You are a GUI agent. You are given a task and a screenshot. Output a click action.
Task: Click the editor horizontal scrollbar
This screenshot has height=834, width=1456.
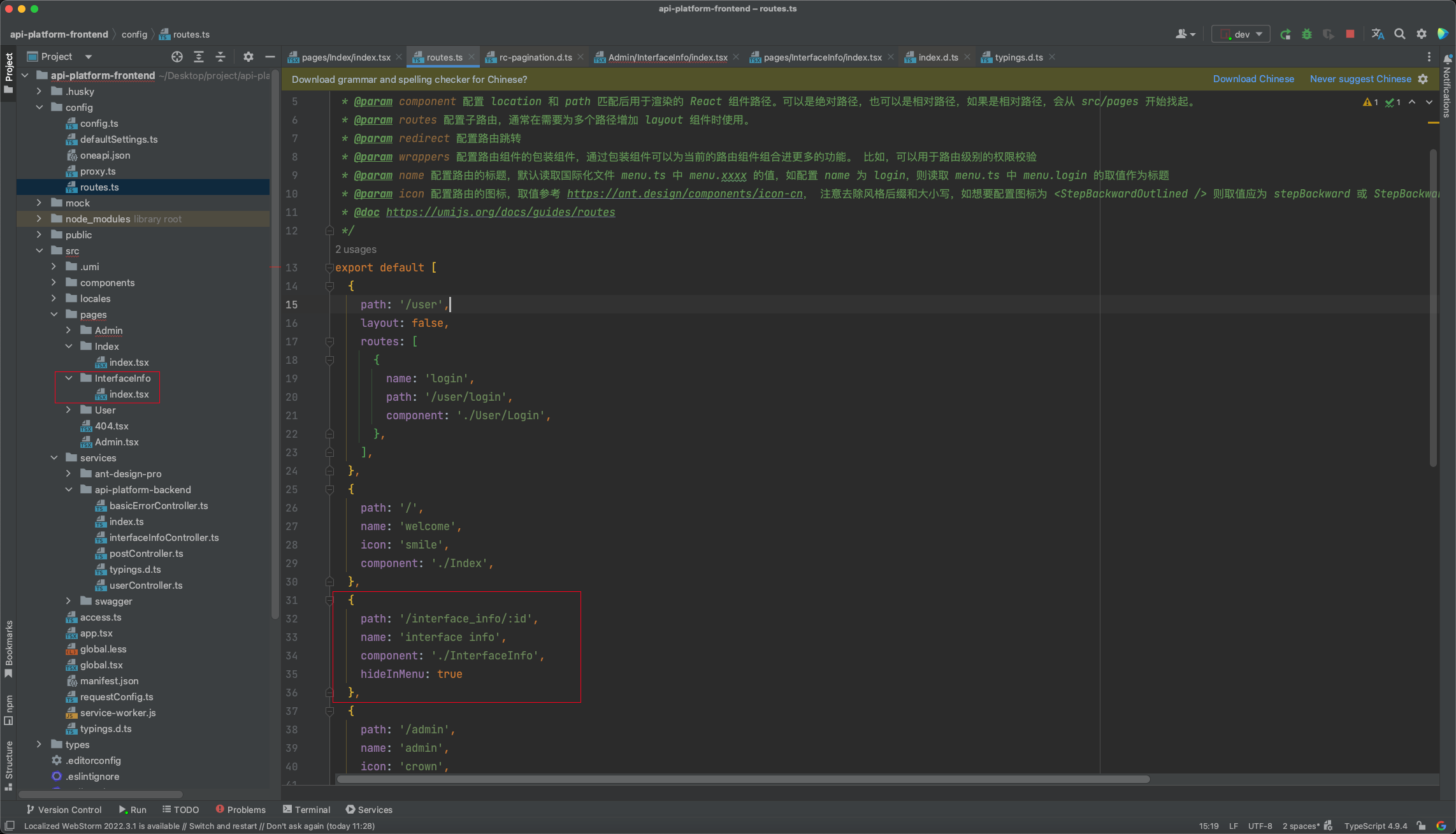point(742,779)
